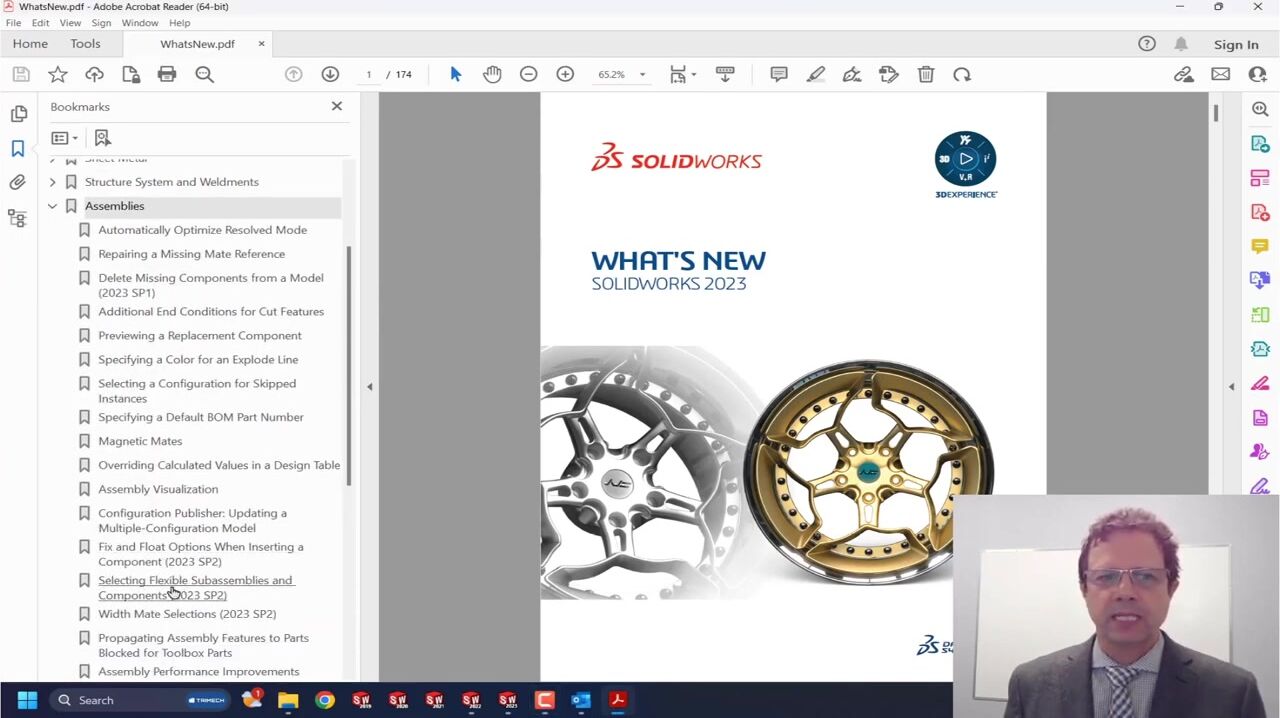Collapse the Assemblies bookmark group
The width and height of the screenshot is (1280, 718).
52,206
